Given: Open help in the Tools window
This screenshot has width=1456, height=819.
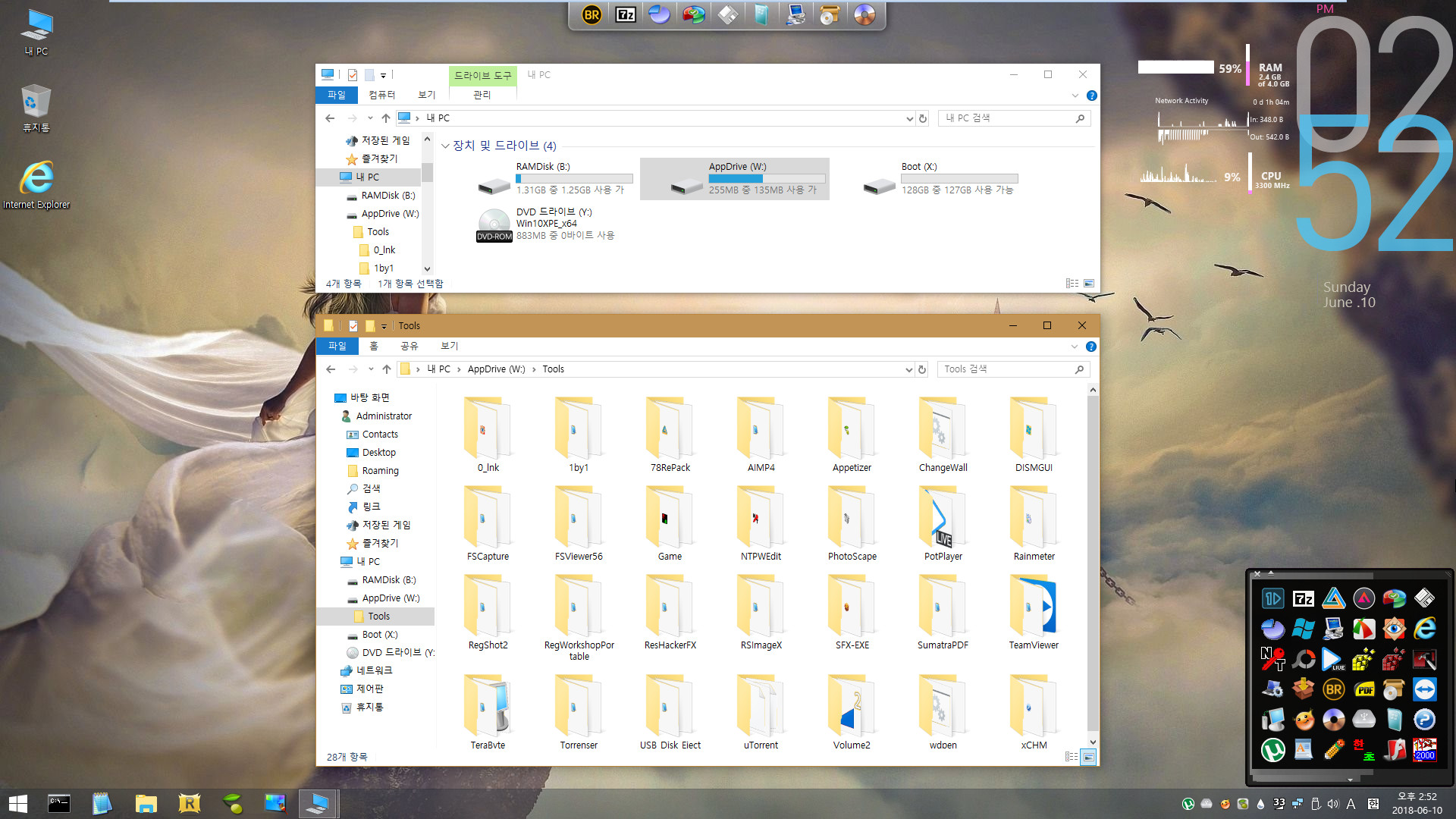Looking at the screenshot, I should tap(1090, 347).
